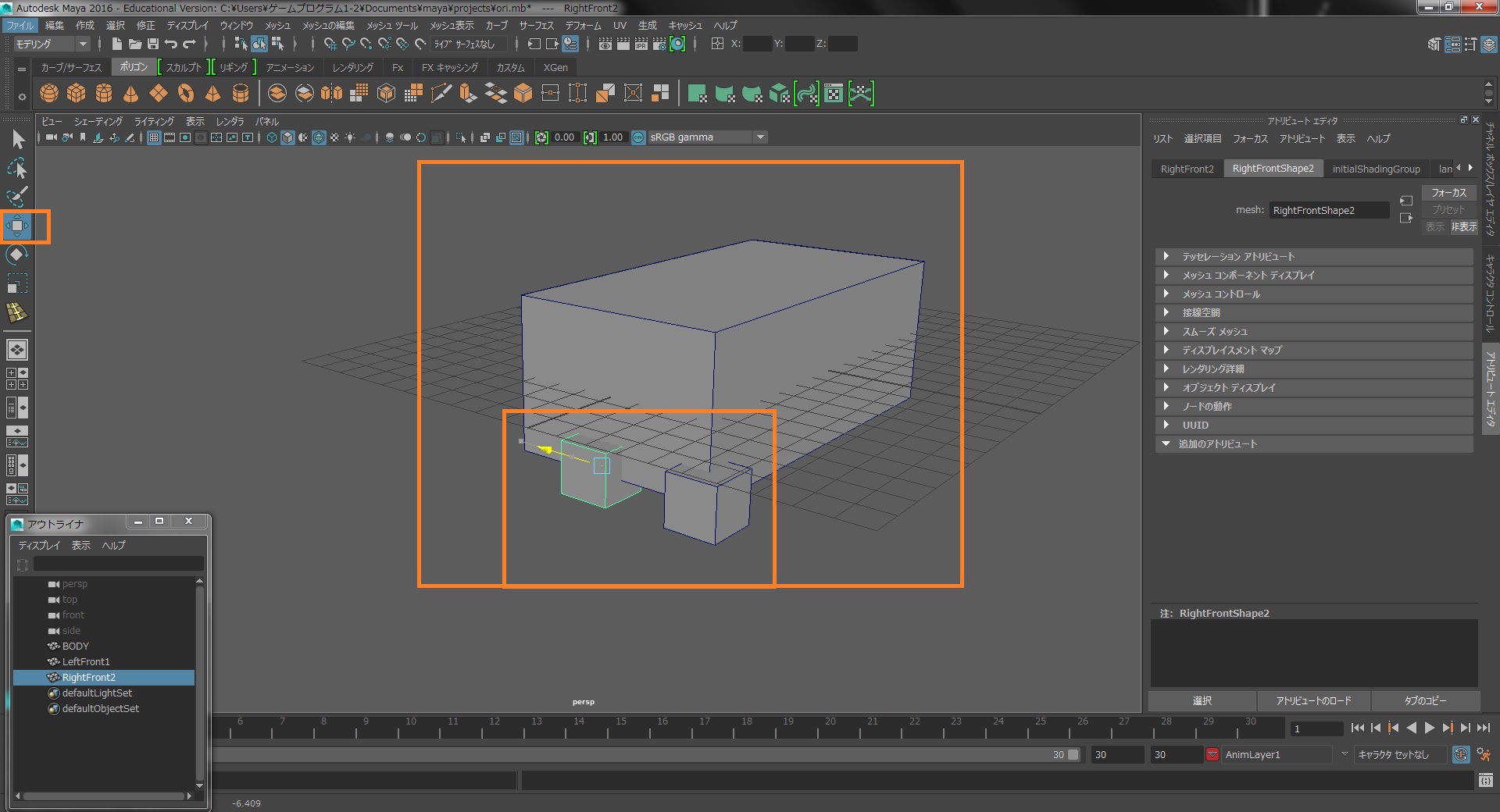Open the Script Editor icon
This screenshot has height=812, width=1500.
point(1485,780)
